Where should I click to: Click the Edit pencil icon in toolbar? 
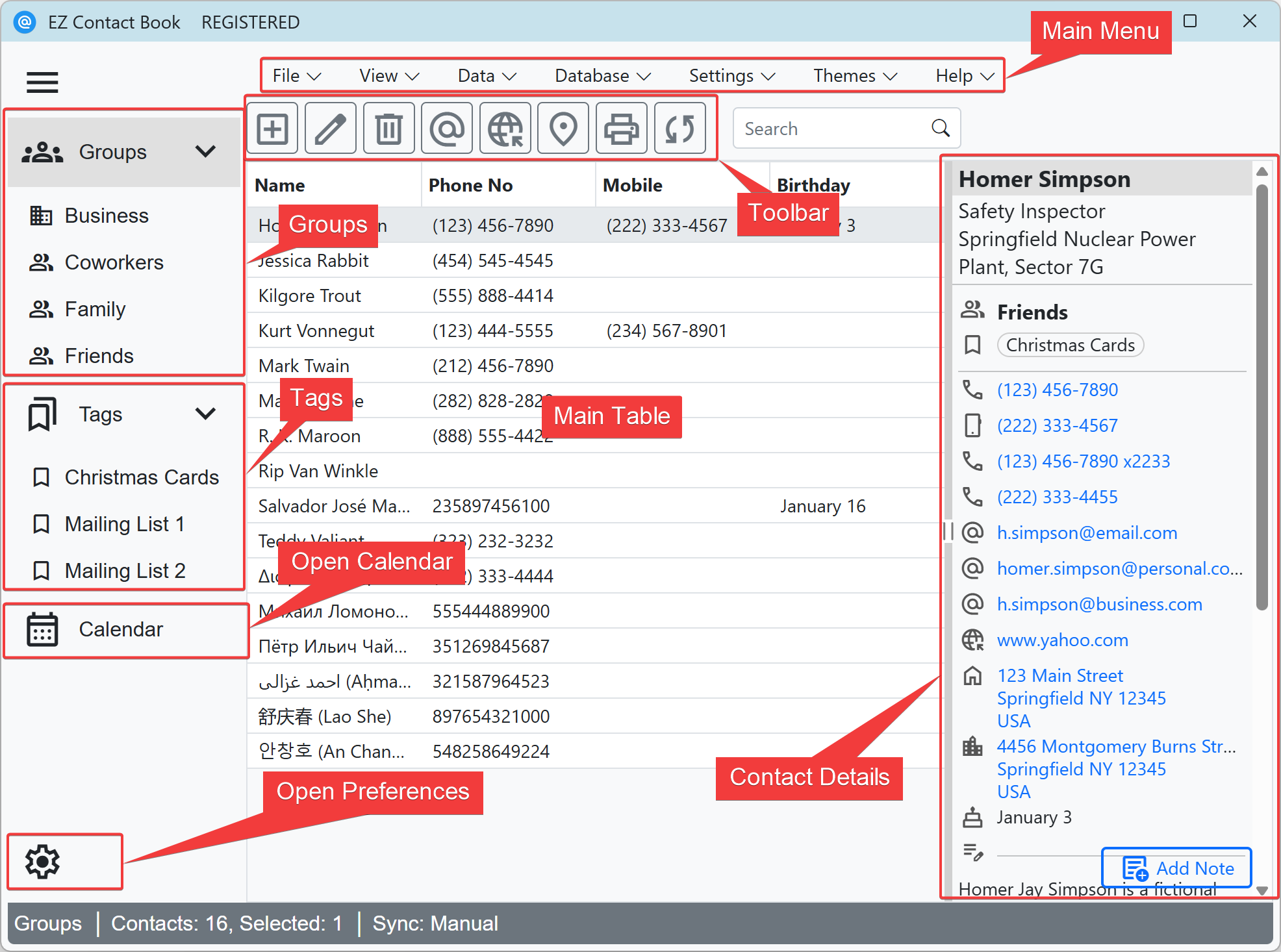tap(331, 128)
